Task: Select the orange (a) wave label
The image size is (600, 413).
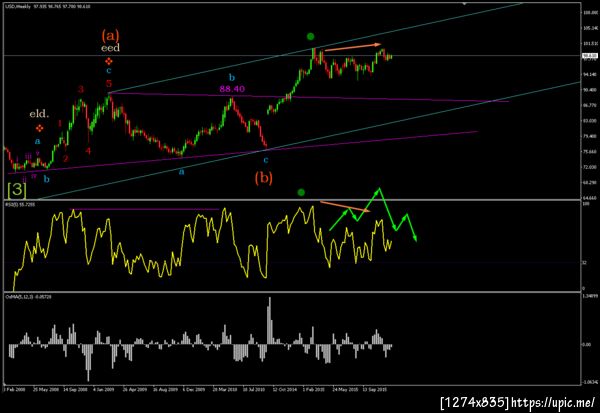Action: point(110,36)
